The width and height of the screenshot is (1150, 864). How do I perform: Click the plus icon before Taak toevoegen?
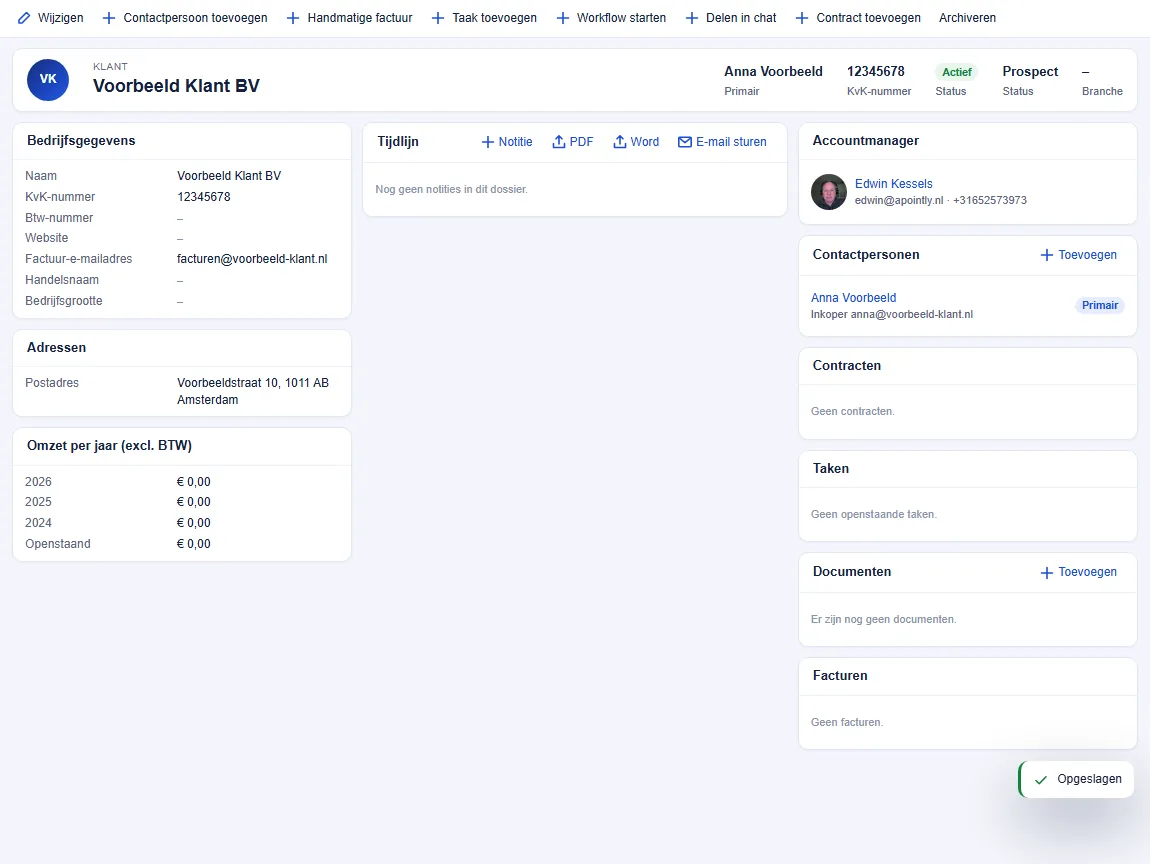pos(438,18)
